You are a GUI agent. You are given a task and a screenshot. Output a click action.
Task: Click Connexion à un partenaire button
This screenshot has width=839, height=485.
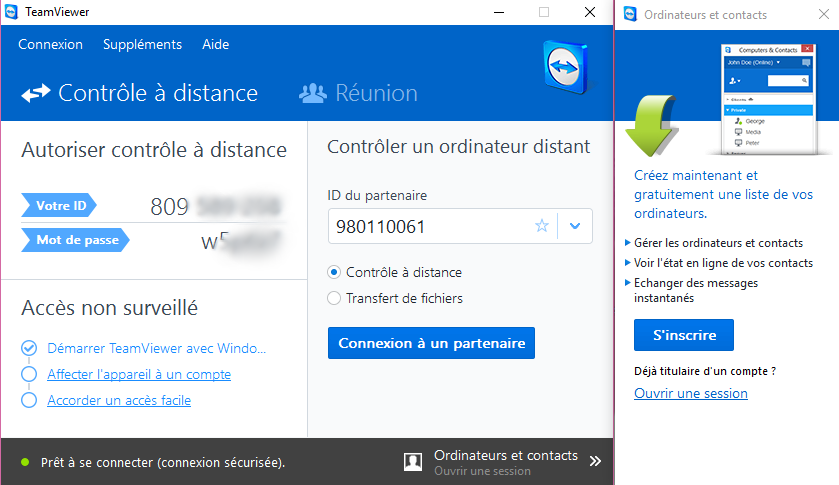click(x=431, y=343)
